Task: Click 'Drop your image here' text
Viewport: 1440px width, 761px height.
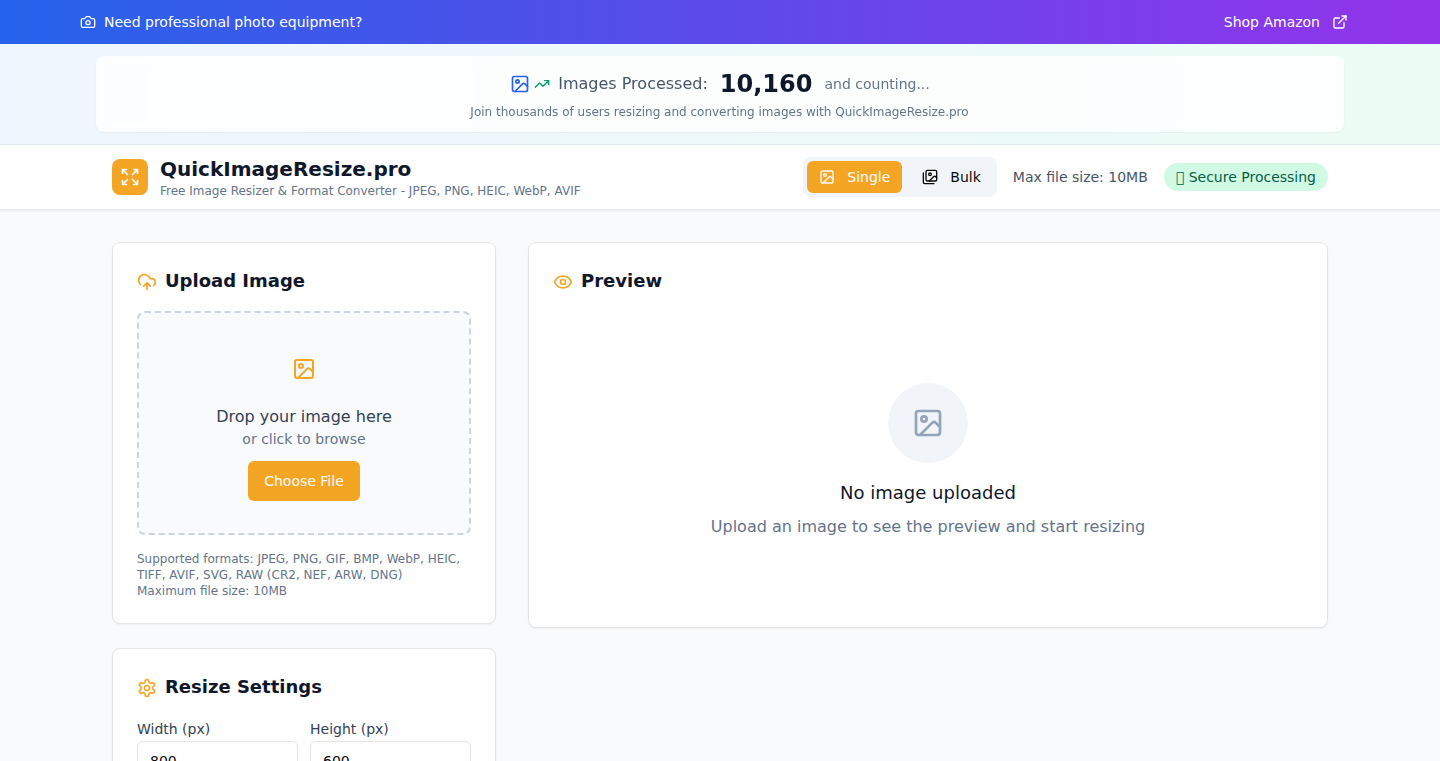Action: point(304,416)
